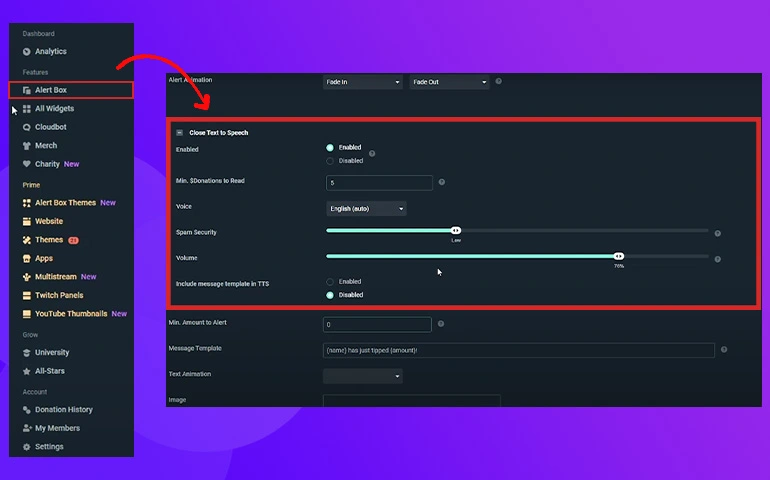Click the Merch shirt icon
Screen dimensions: 770x480
pyautogui.click(x=26, y=146)
